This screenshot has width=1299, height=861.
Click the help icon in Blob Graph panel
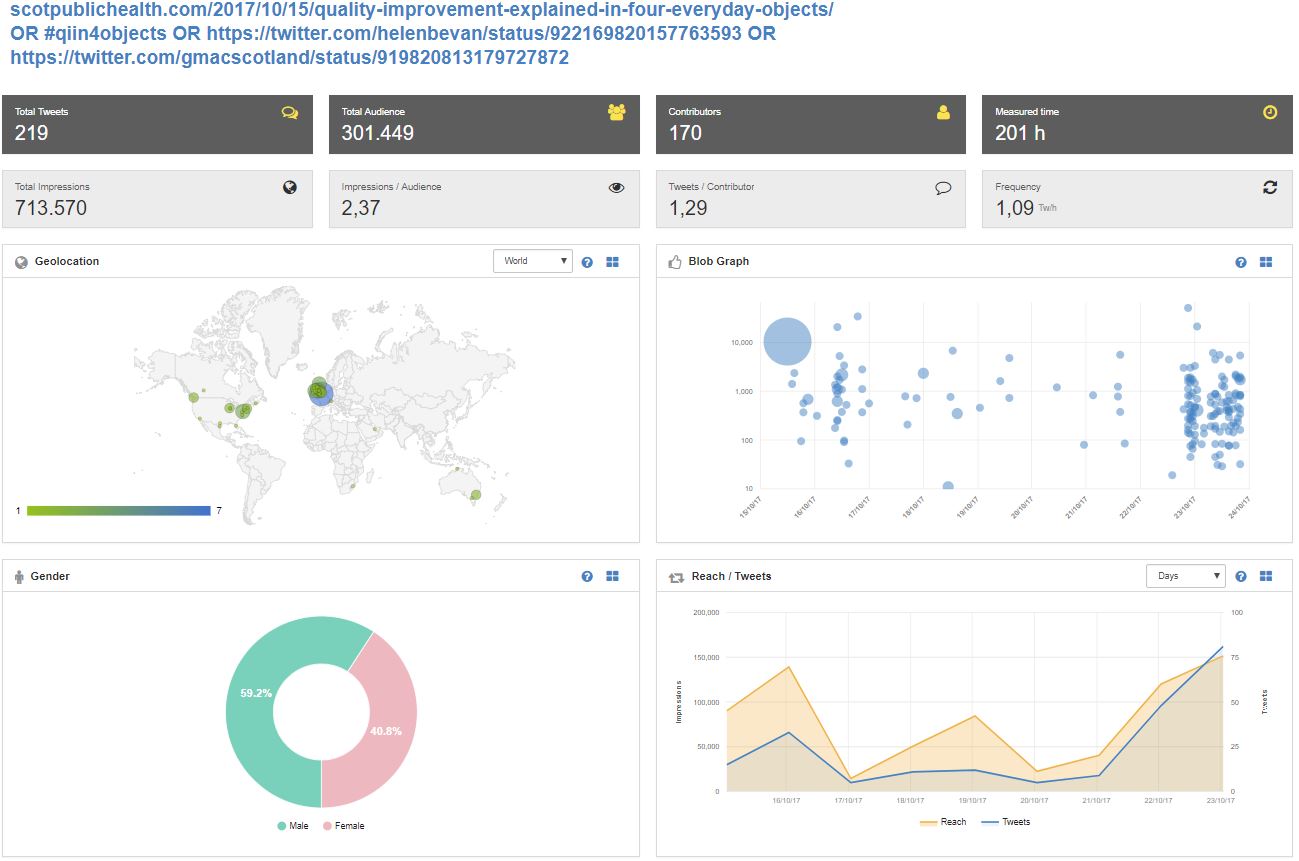pos(1241,262)
